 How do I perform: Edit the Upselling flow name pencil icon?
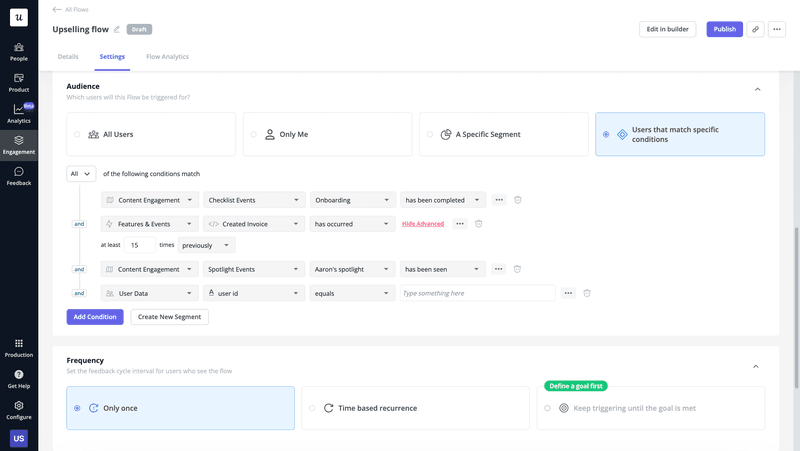117,30
